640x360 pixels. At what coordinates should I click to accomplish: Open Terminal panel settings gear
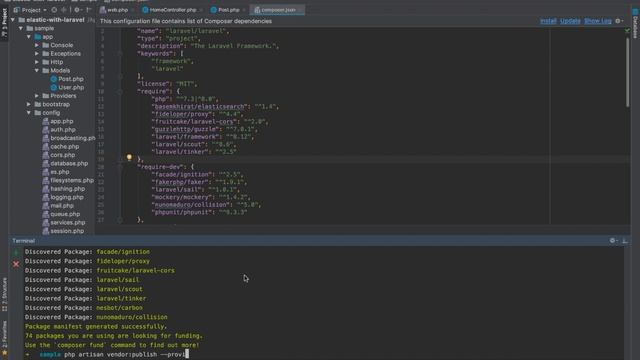click(x=613, y=241)
